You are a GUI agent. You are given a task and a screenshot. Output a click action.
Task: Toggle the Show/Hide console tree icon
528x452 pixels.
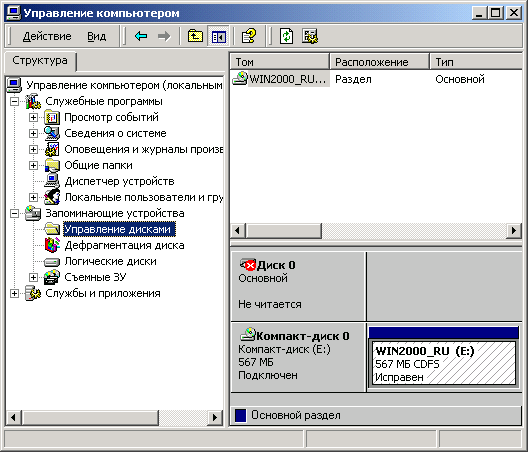218,36
